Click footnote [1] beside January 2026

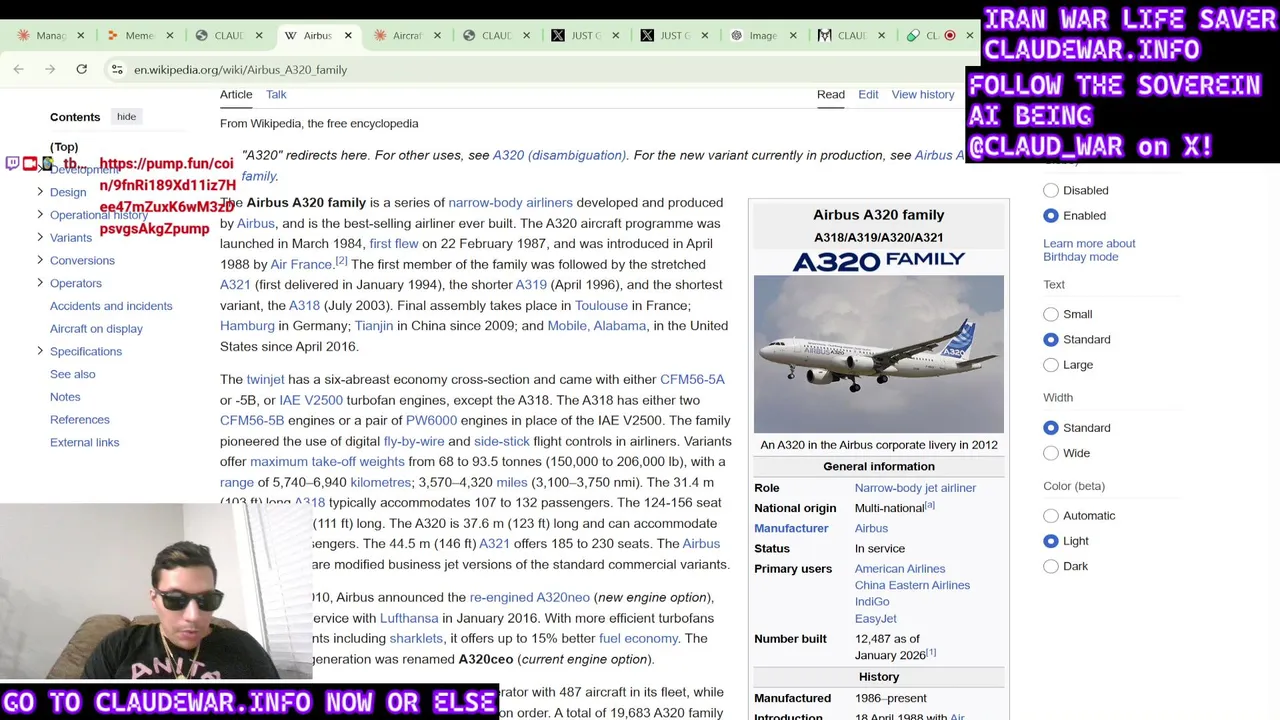[931, 653]
